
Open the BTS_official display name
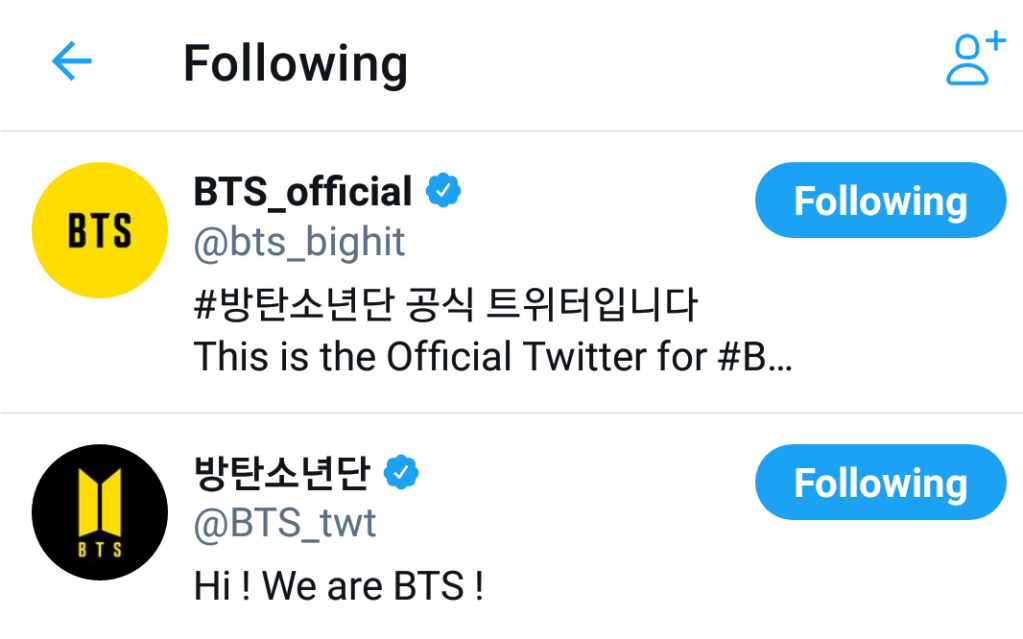coord(303,191)
